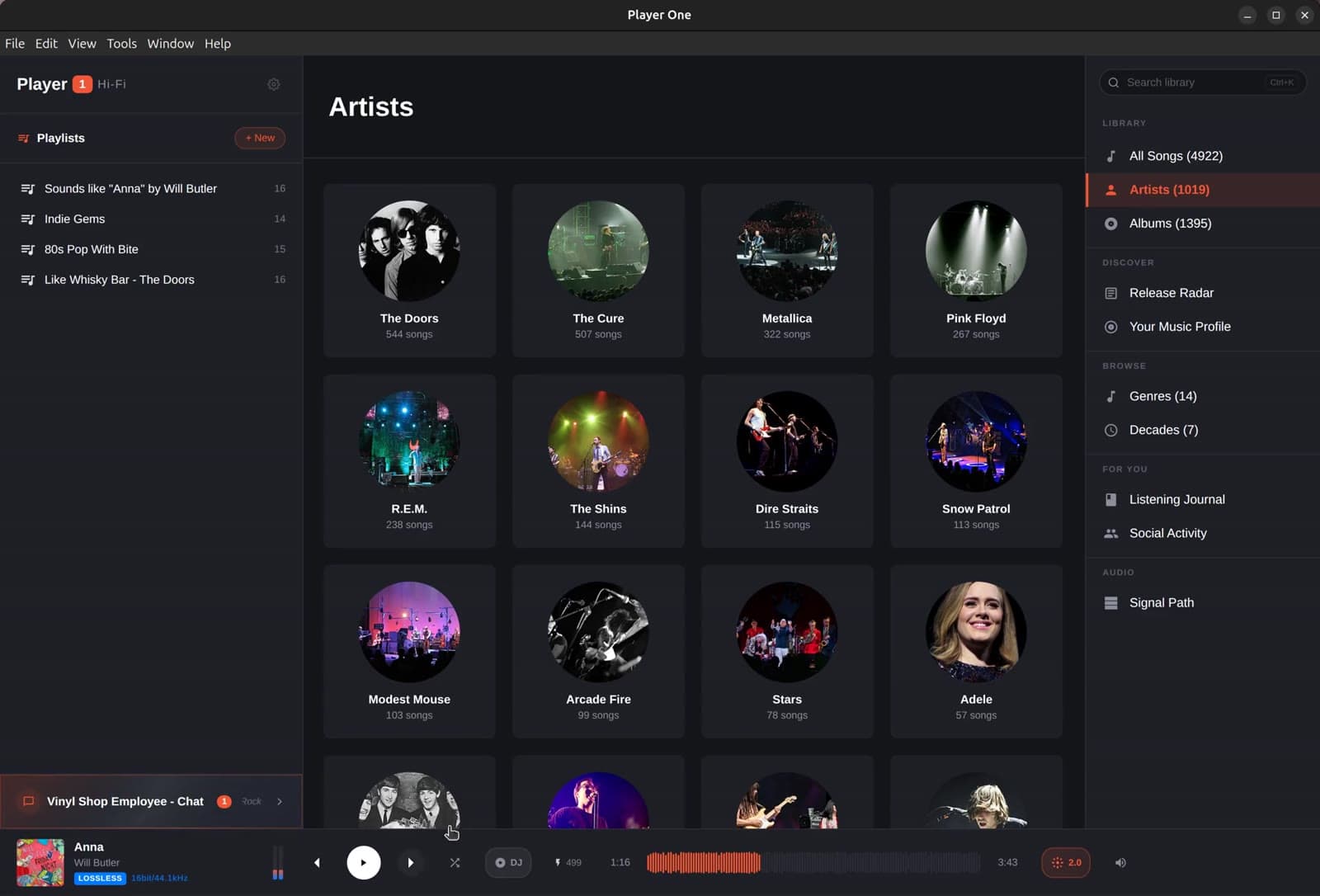Click the playlist icon beside 80s Pop With Bite
Screen dimensions: 1320x896
coord(27,249)
